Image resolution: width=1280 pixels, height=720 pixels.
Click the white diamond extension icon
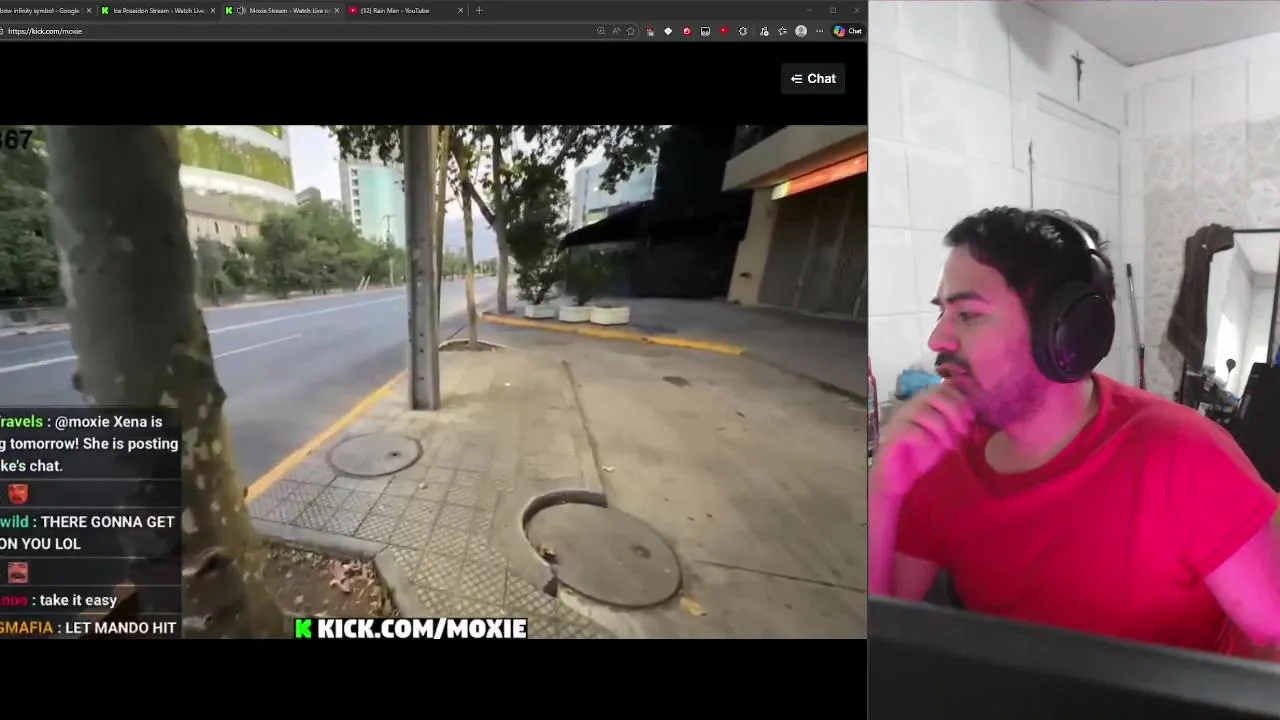(668, 31)
